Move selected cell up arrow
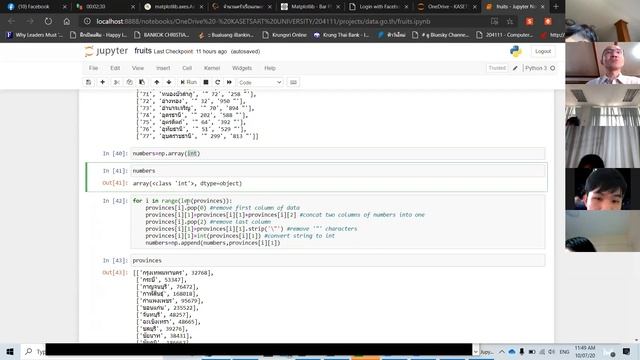The width and height of the screenshot is (640, 360). [157, 82]
